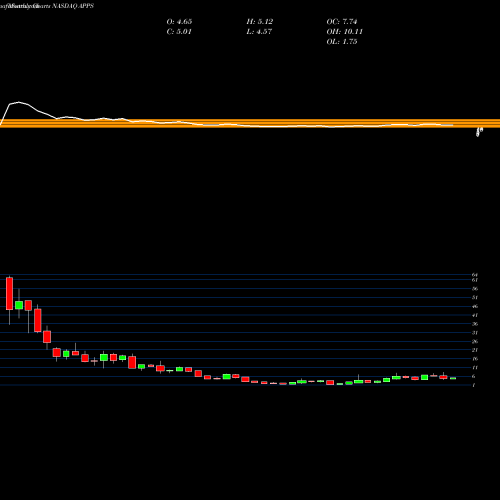Click the first tall red candlestick

(9, 294)
